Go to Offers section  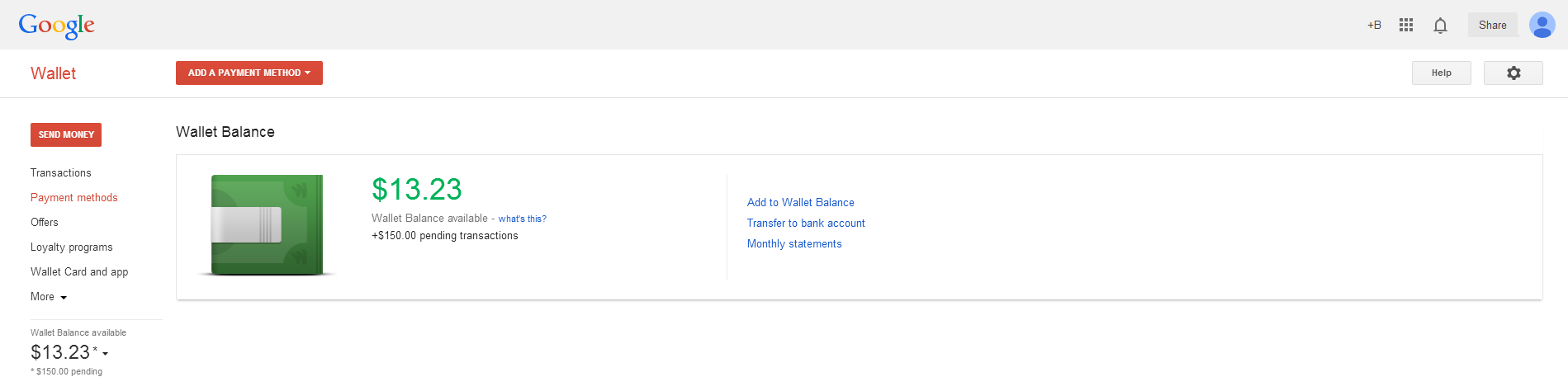[45, 223]
